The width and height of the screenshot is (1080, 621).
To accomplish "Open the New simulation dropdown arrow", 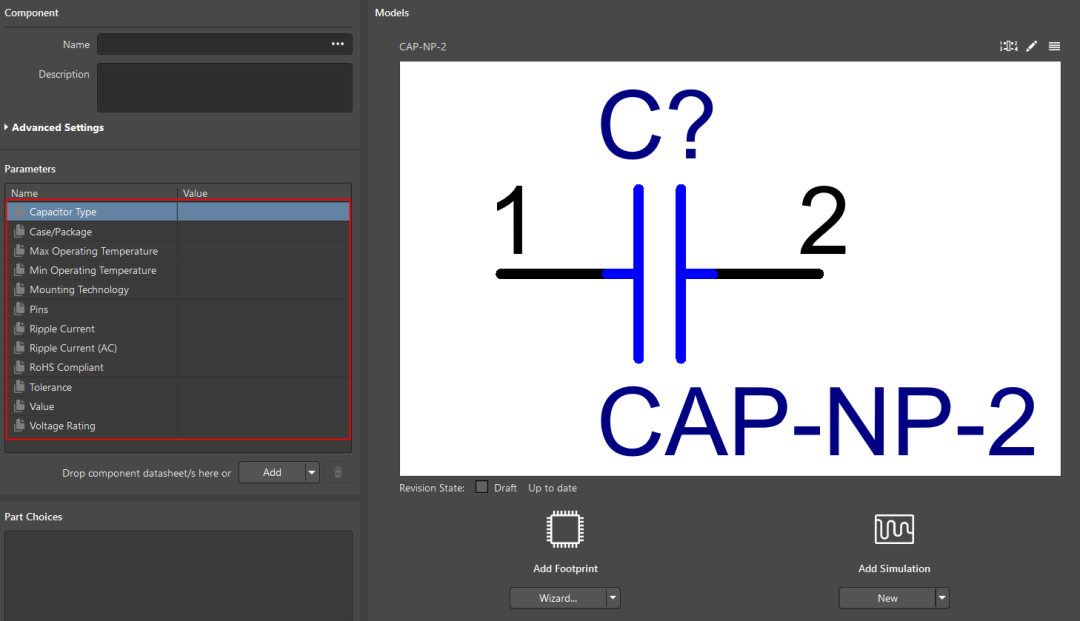I will coord(942,598).
